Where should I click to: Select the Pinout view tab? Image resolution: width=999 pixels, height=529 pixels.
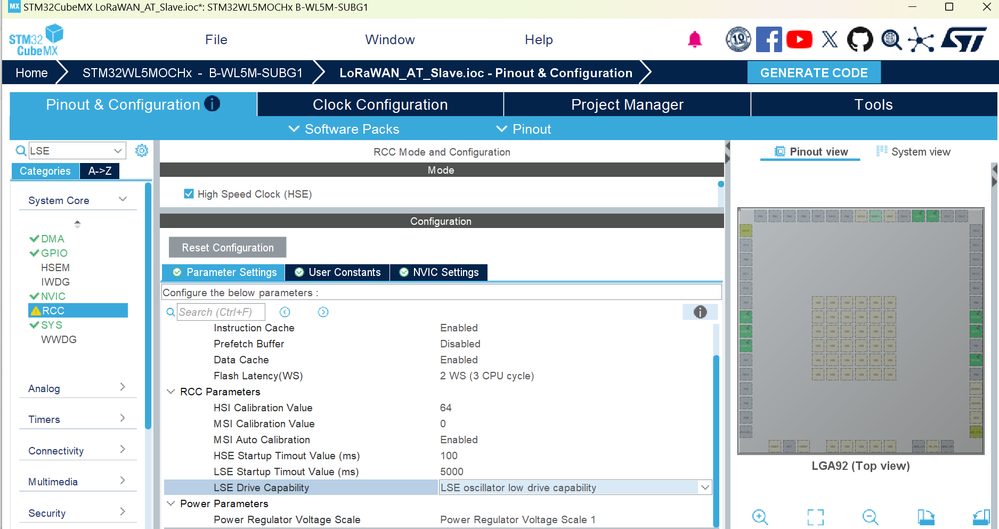tap(810, 152)
